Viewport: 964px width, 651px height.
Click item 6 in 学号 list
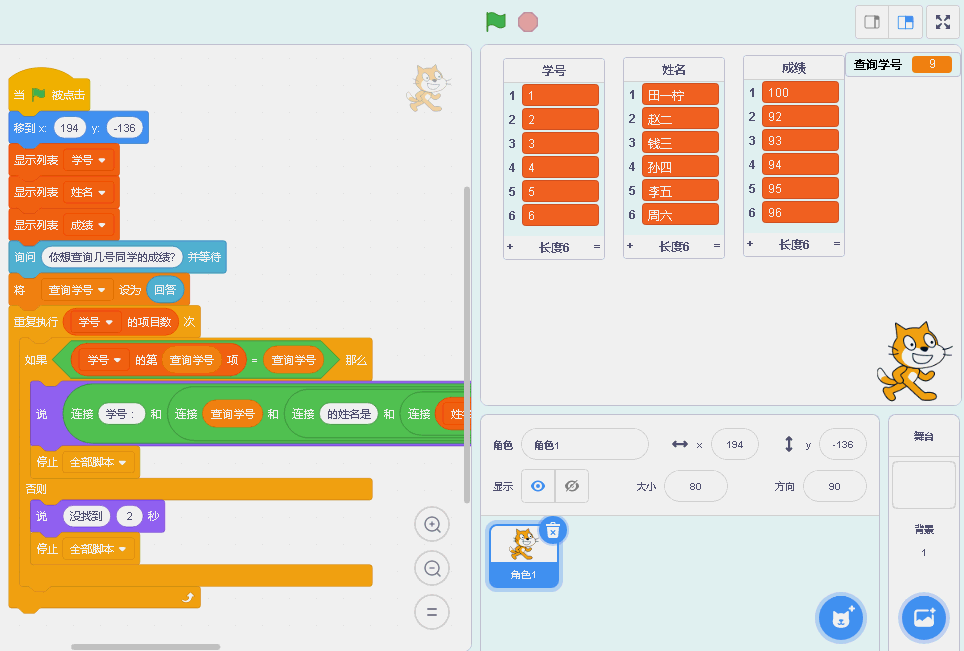[560, 216]
